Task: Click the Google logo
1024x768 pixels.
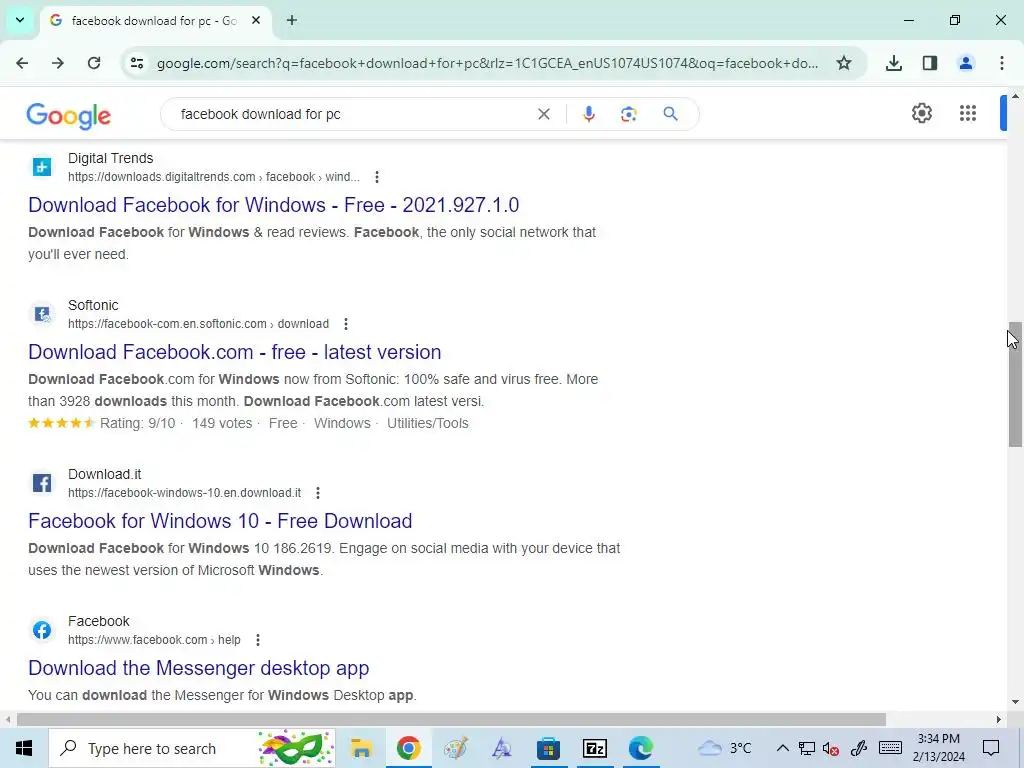Action: (x=69, y=116)
